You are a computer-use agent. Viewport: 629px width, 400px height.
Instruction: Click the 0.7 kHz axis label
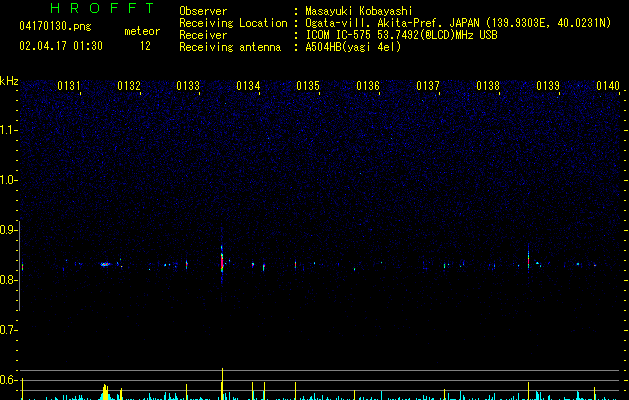[x=8, y=330]
